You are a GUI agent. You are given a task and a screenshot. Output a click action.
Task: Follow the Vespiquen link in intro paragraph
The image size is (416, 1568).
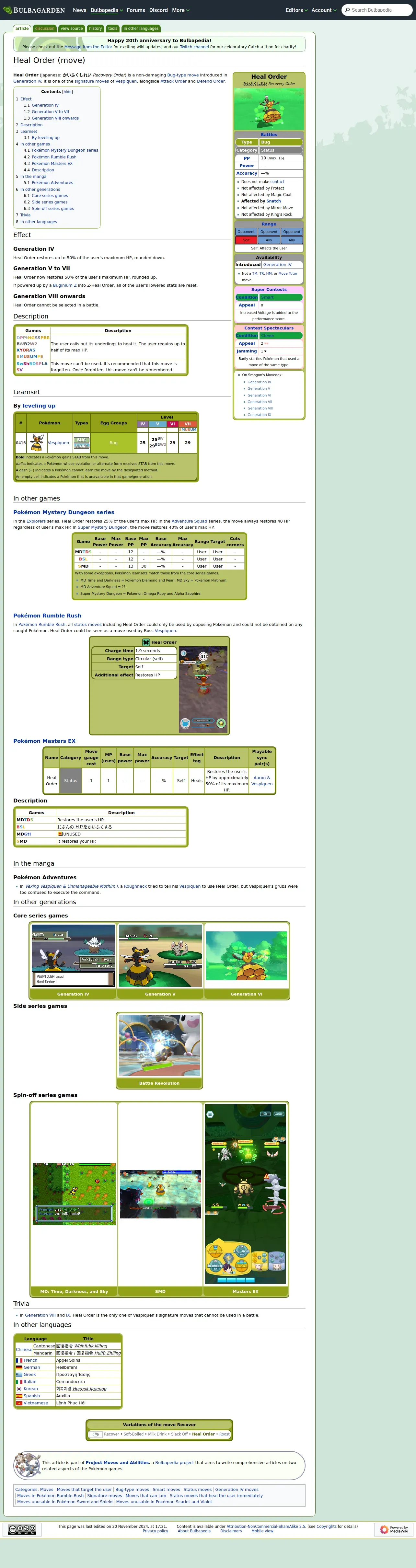[126, 81]
